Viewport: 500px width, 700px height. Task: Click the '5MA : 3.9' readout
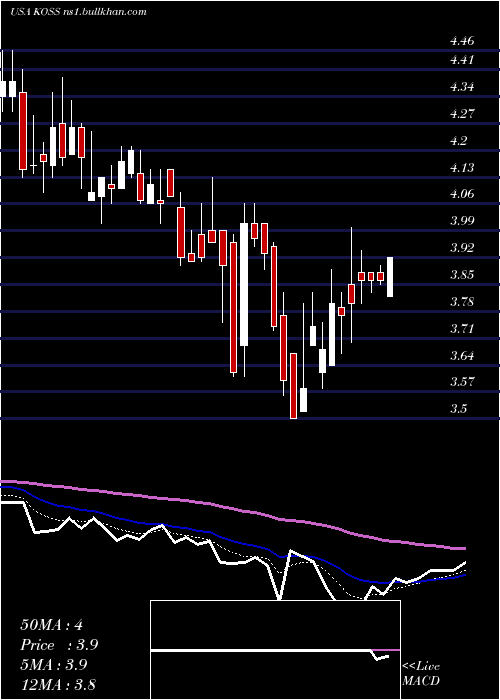click(x=55, y=665)
